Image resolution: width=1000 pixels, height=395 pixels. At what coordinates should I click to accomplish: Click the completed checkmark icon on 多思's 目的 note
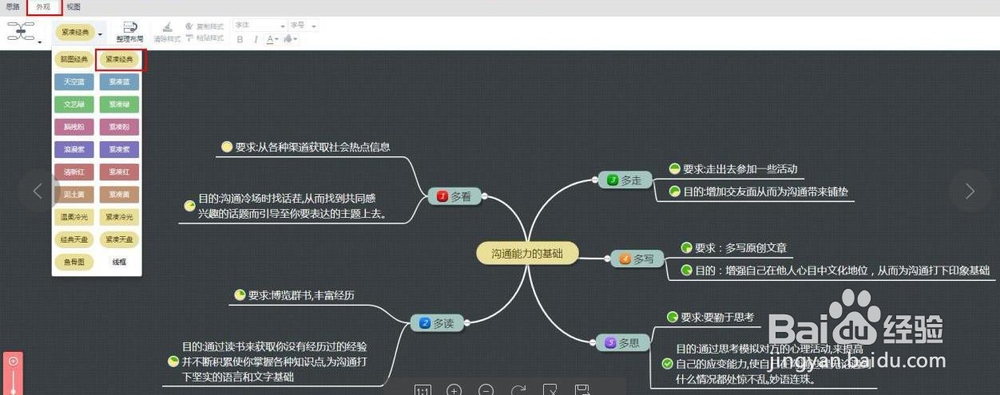click(668, 363)
